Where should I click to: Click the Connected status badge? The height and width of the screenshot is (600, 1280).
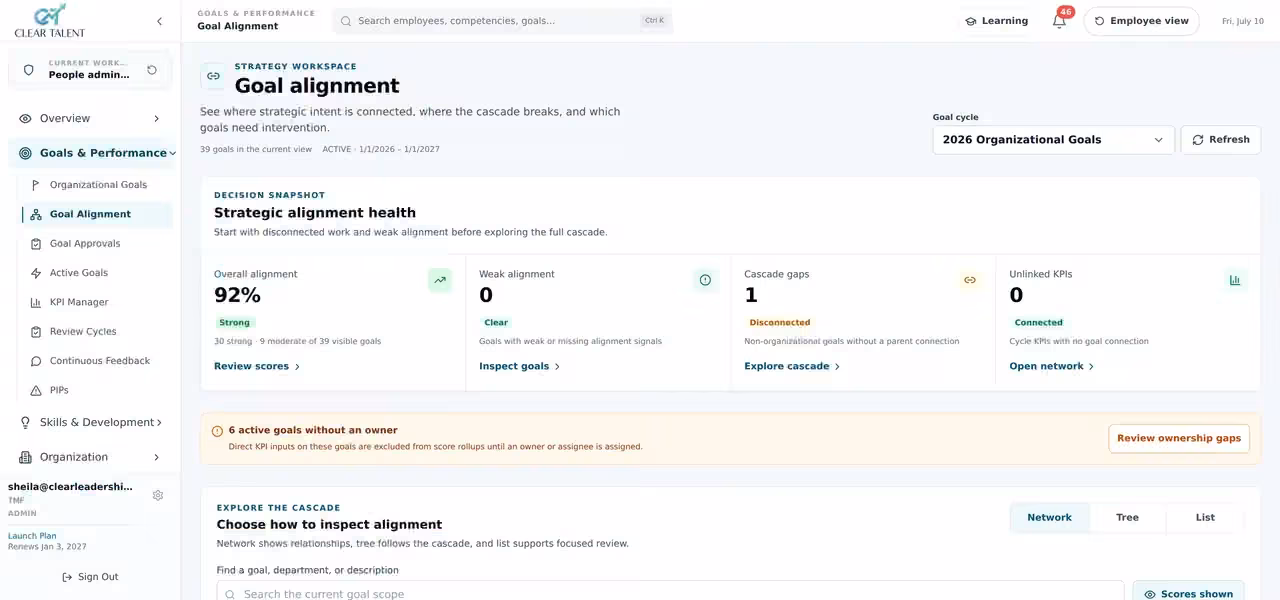tap(1039, 323)
